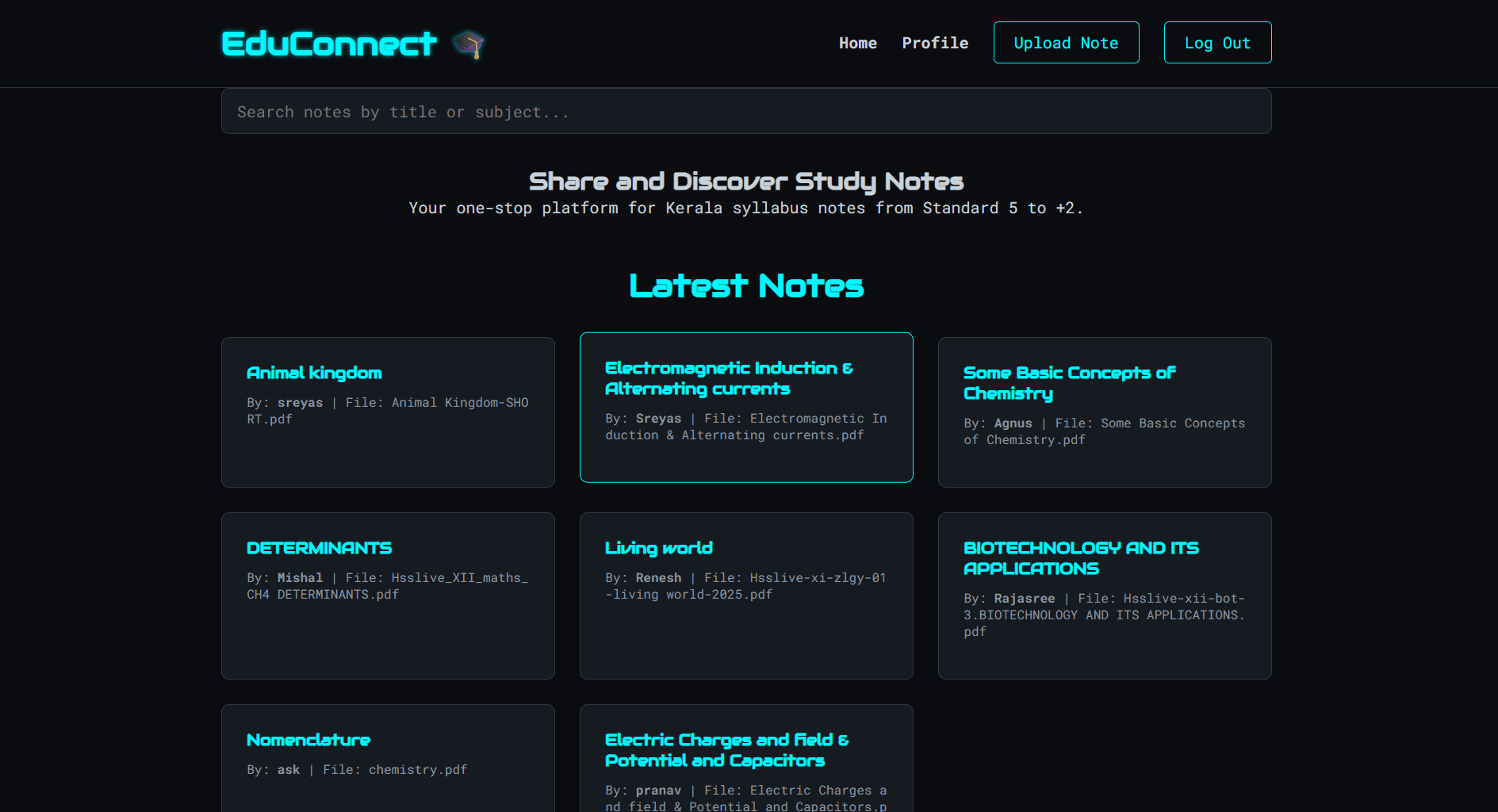Go to the Home page

point(858,43)
